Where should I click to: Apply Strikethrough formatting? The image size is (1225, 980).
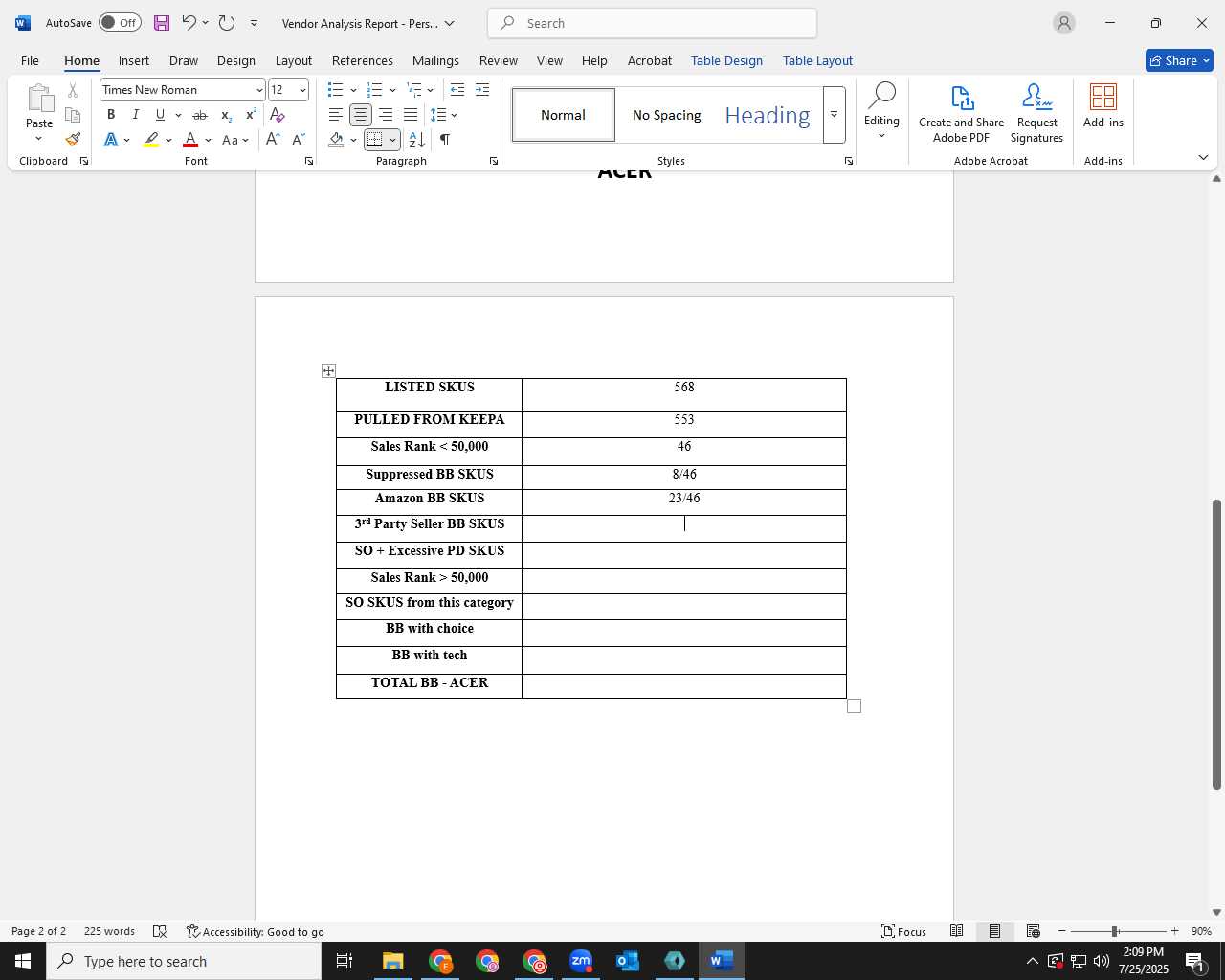[200, 115]
